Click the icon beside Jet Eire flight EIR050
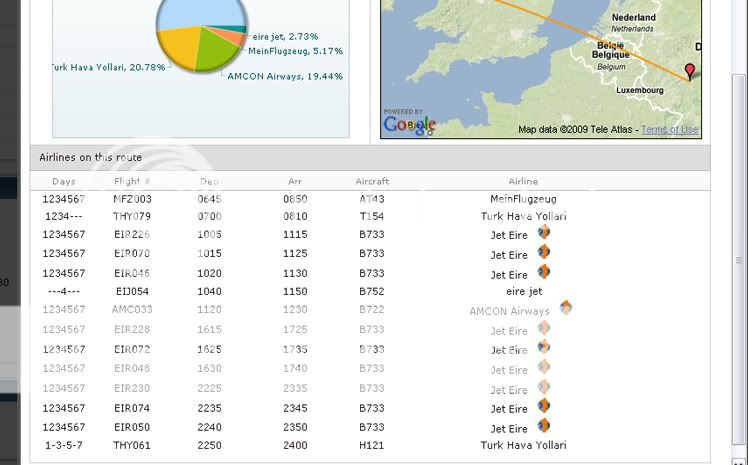 (x=544, y=426)
